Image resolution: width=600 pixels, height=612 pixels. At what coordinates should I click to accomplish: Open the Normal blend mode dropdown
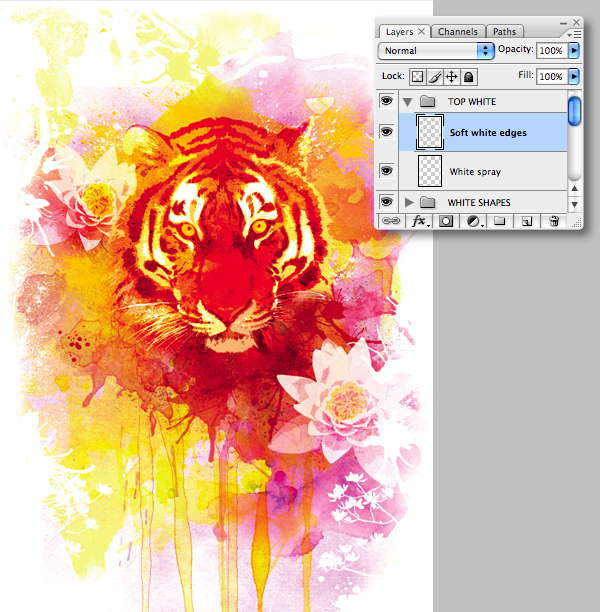click(436, 51)
